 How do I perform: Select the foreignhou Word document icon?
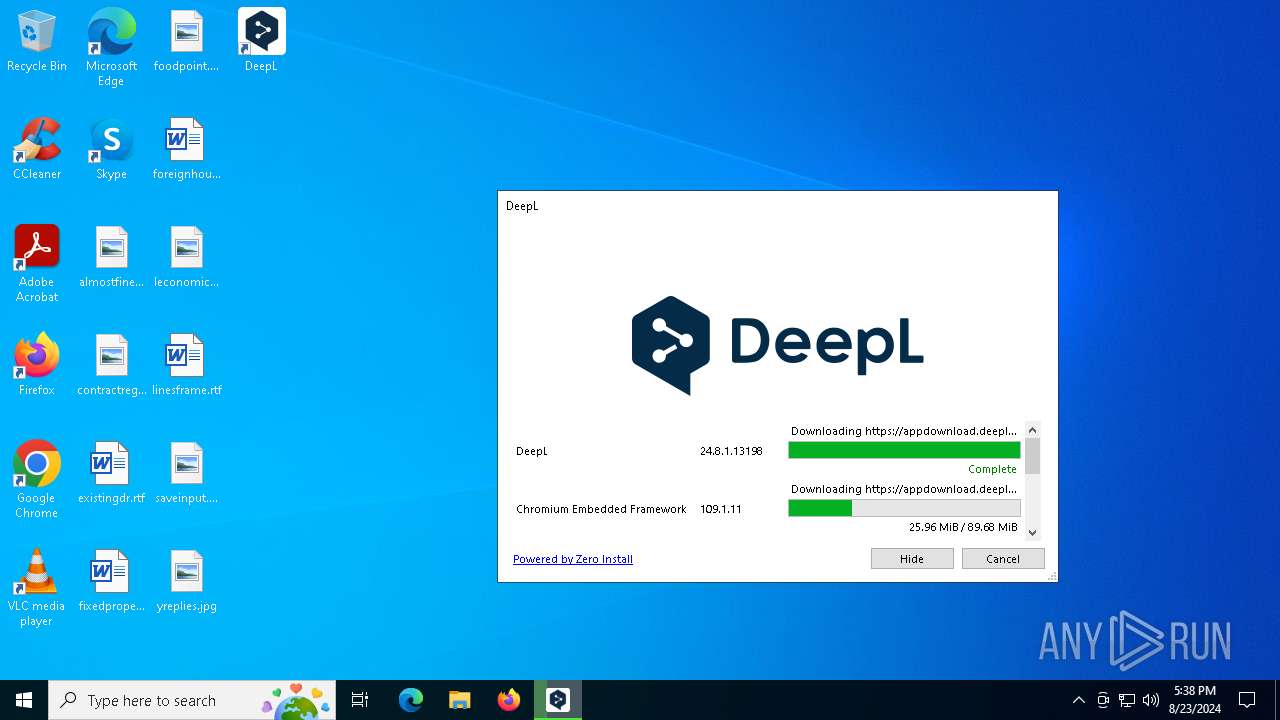186,150
